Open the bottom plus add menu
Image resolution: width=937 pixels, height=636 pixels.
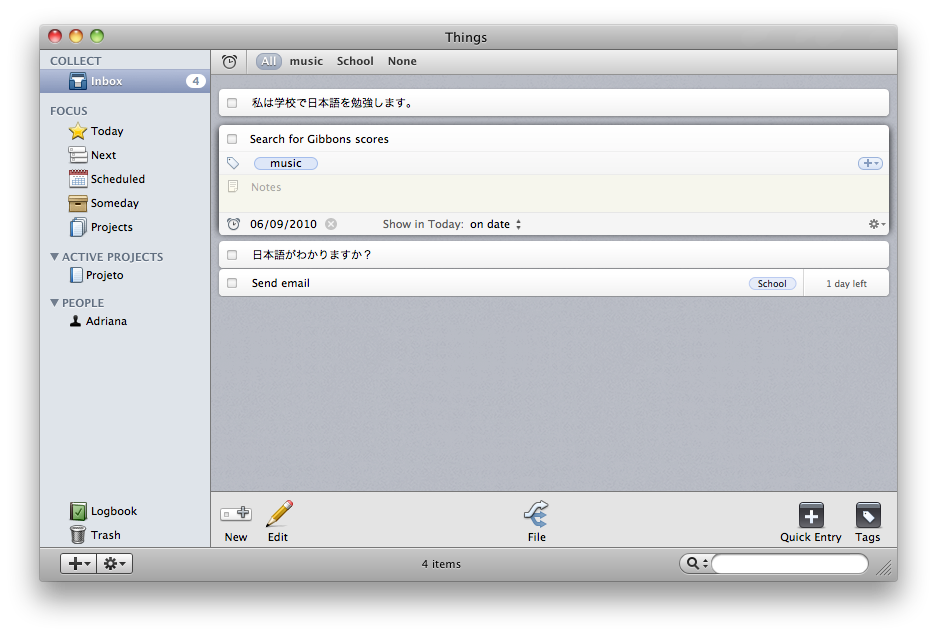point(78,563)
